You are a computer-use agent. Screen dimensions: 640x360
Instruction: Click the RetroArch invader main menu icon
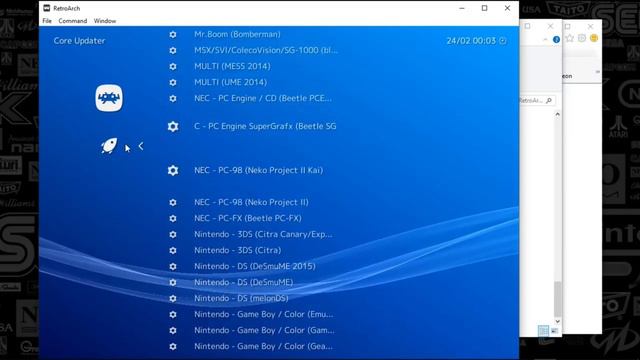tap(109, 98)
